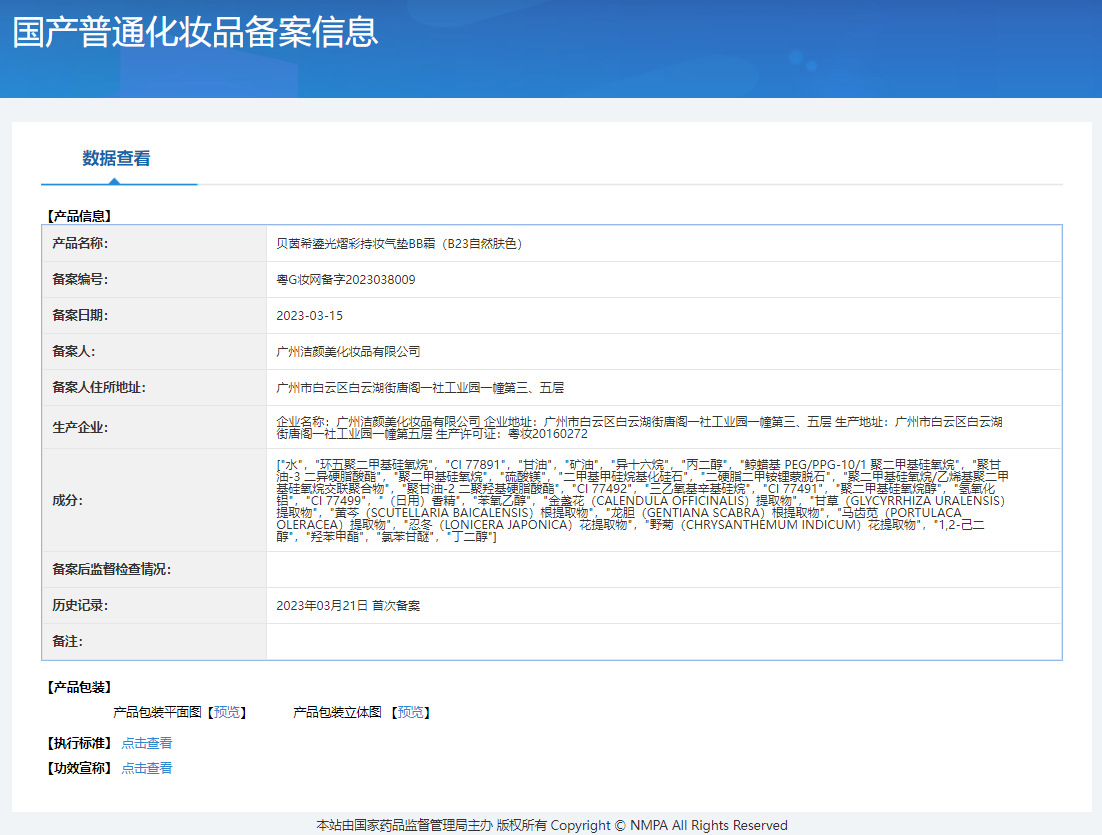Click the filing date 2023-03-15
The width and height of the screenshot is (1102, 835).
310,315
